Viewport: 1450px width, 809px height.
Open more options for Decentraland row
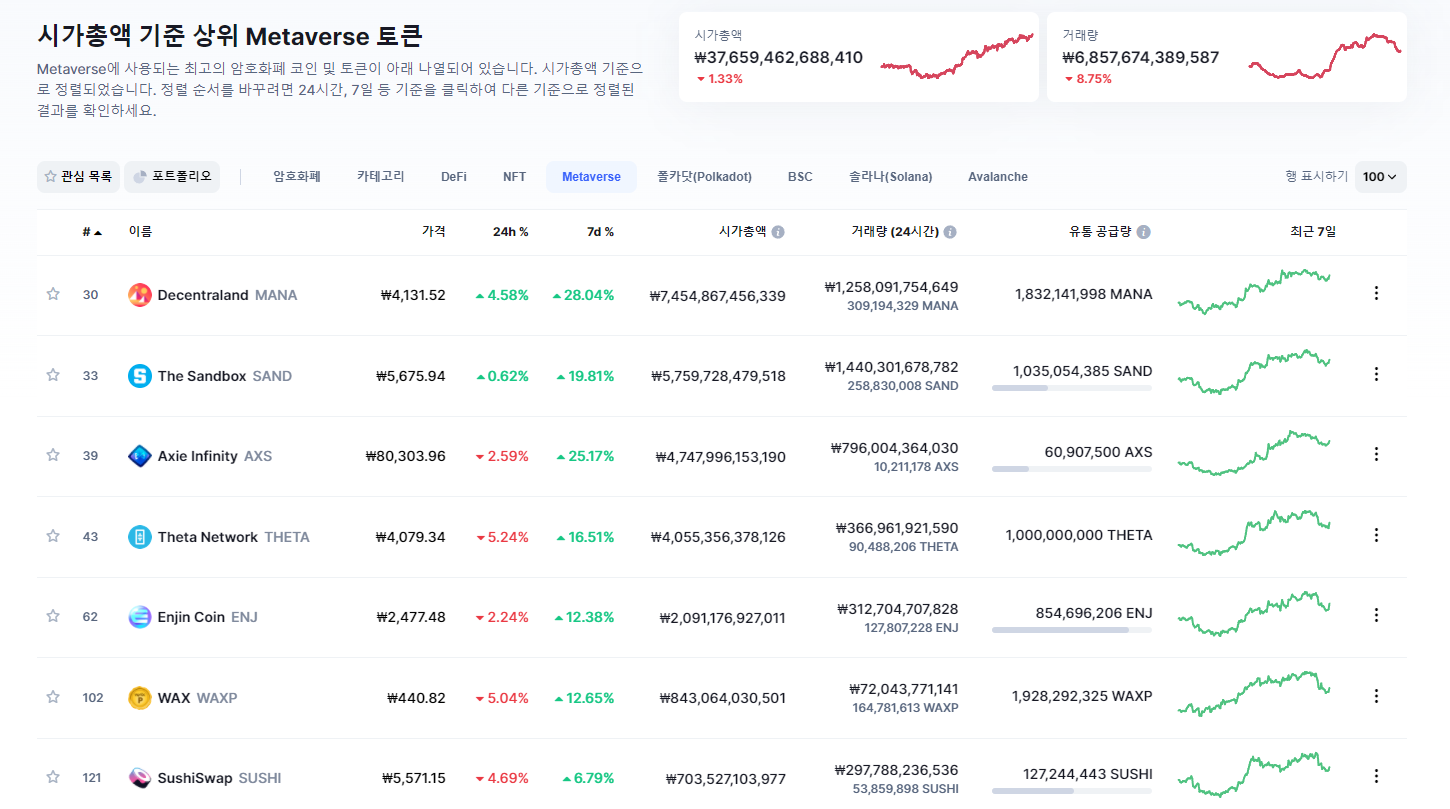coord(1376,293)
